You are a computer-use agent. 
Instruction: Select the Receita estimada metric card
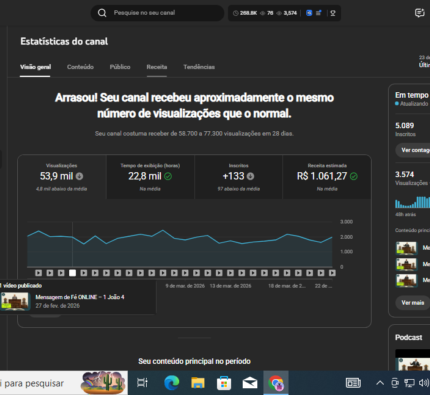(x=327, y=177)
